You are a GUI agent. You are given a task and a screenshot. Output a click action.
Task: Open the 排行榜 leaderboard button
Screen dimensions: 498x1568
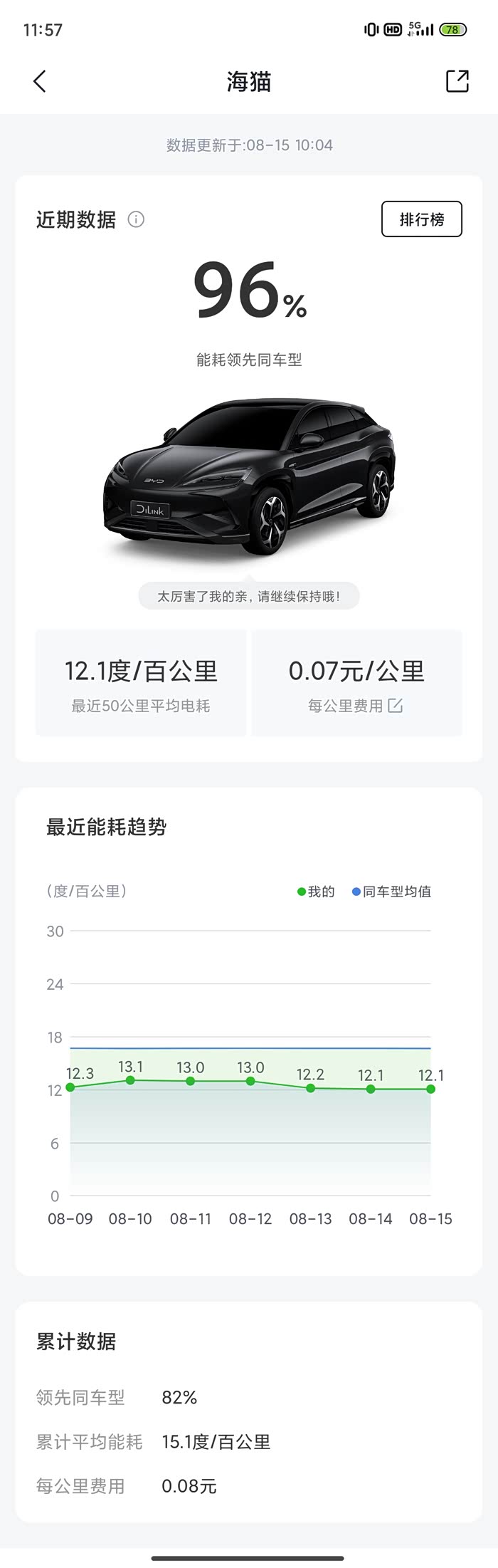[x=421, y=219]
